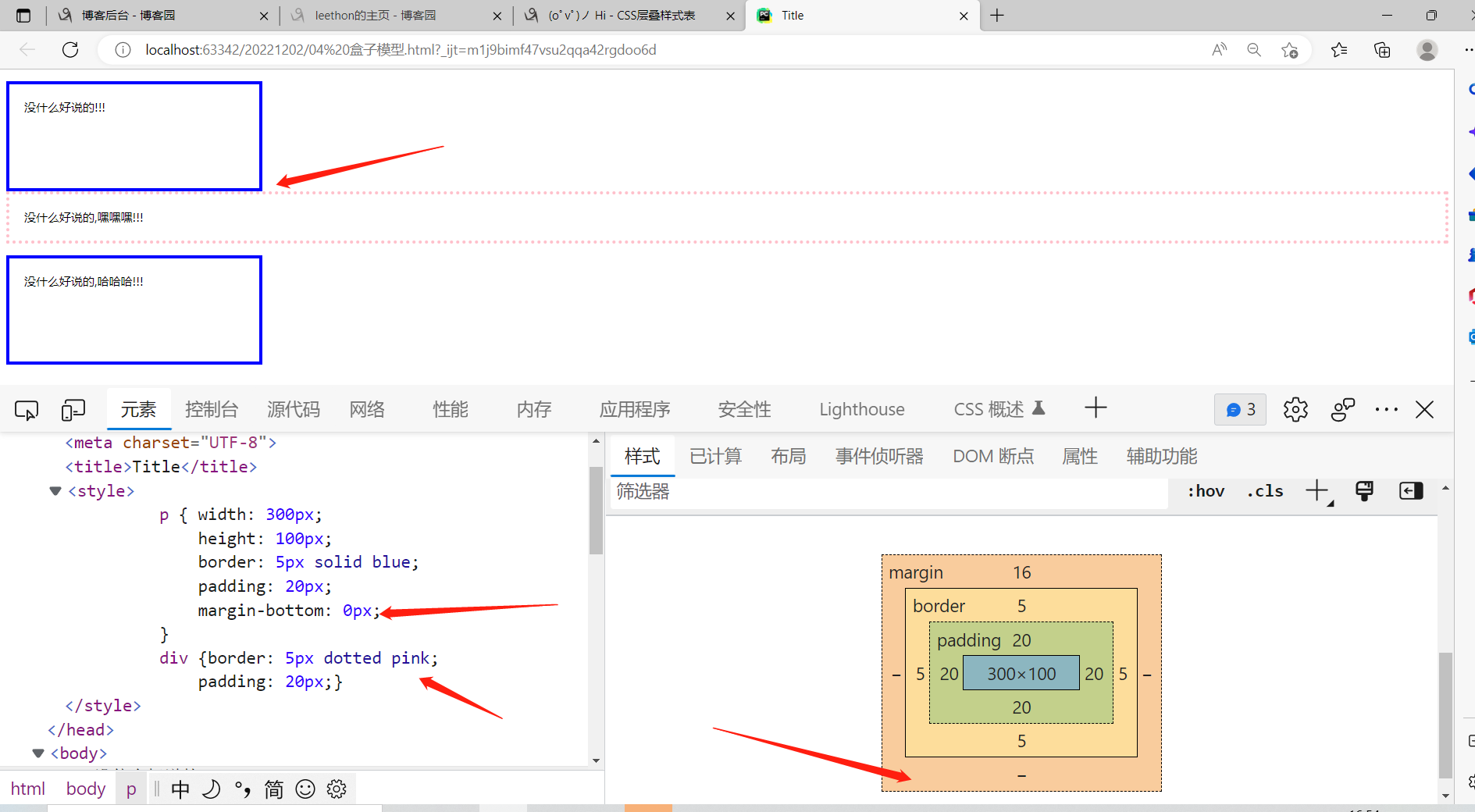Open the 安全性 (Security) tab
1475x812 pixels.
744,410
